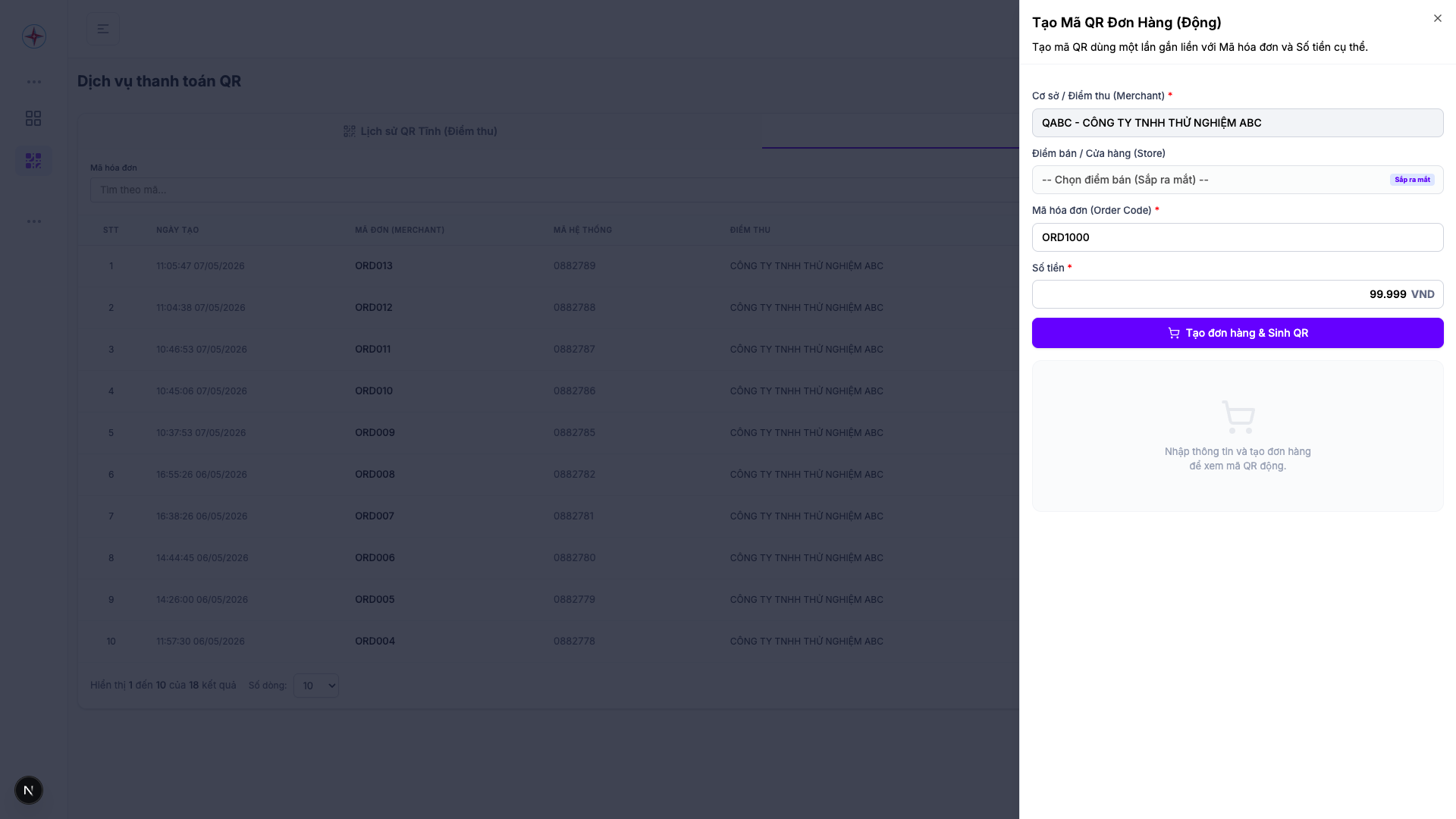Click system code 0882782

(x=574, y=474)
